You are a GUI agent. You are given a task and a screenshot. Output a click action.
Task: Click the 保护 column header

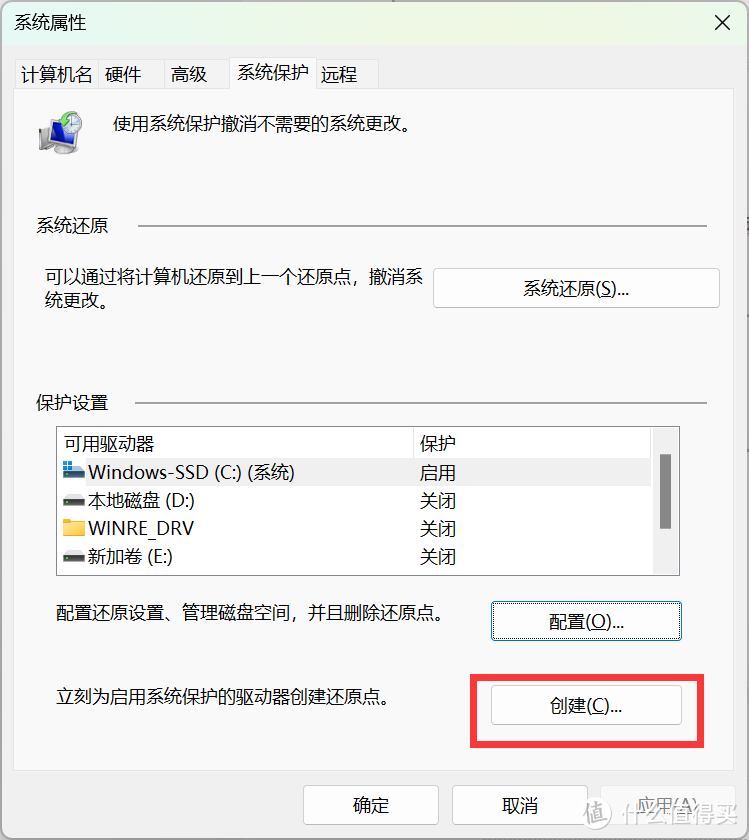532,443
